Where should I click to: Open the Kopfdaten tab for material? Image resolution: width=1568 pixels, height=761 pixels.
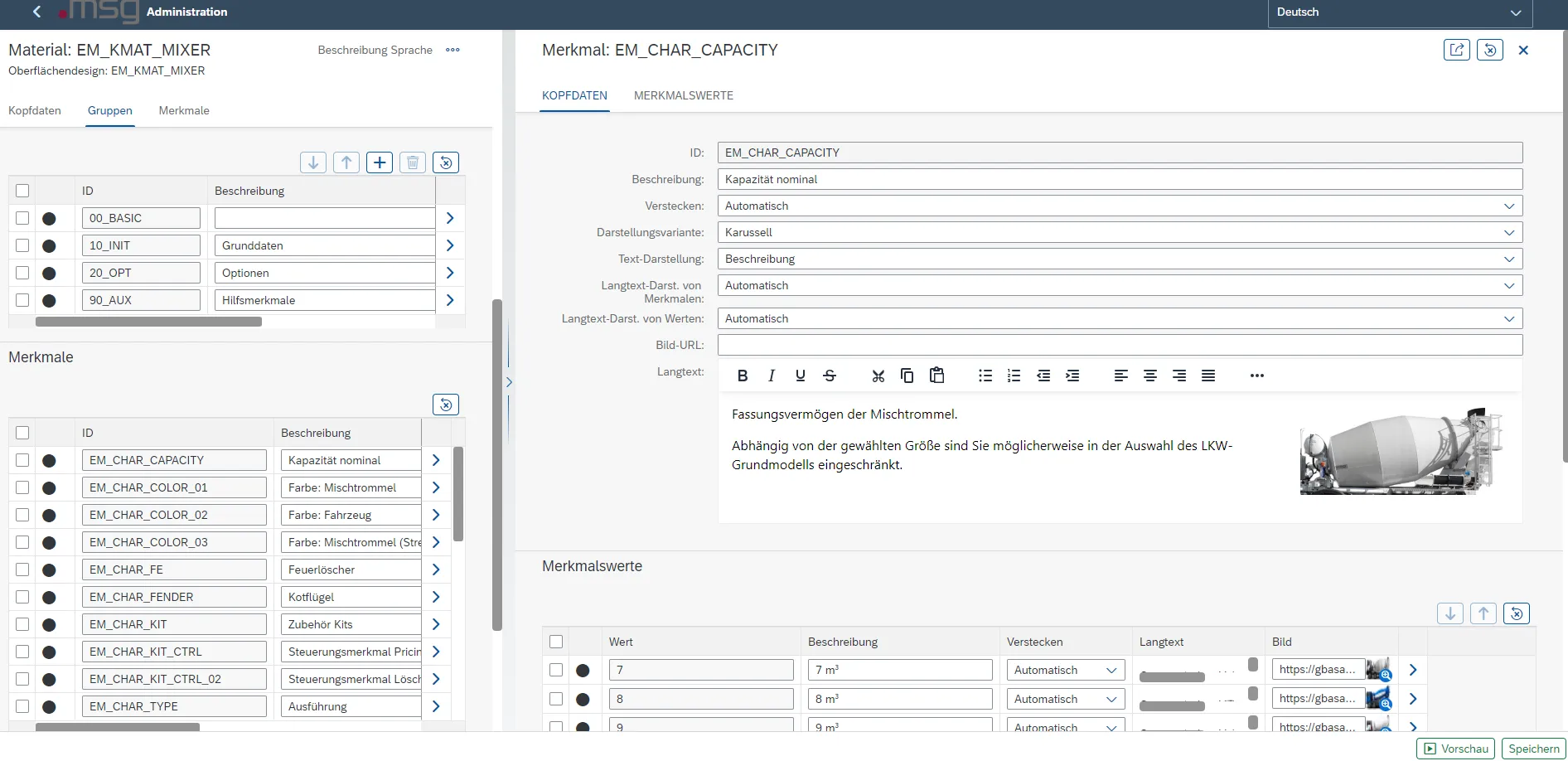35,110
